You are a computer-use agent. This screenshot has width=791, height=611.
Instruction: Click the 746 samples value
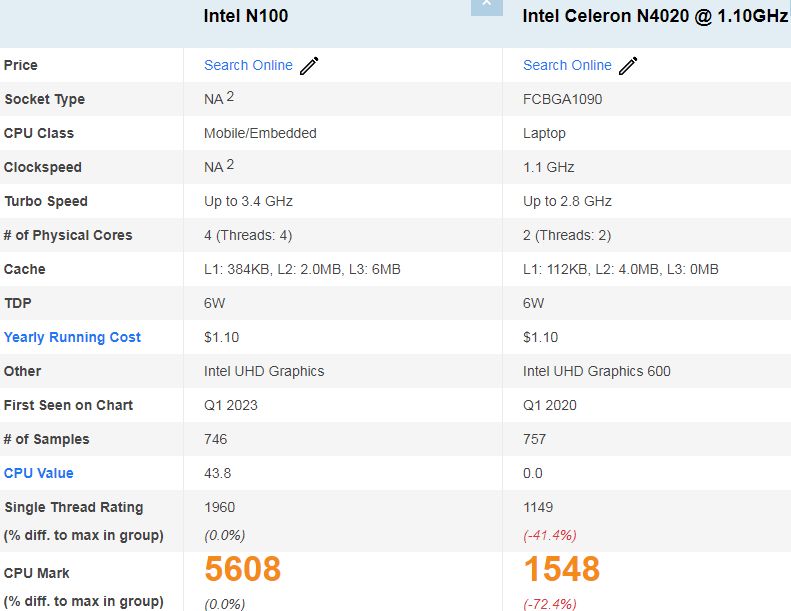[x=215, y=439]
